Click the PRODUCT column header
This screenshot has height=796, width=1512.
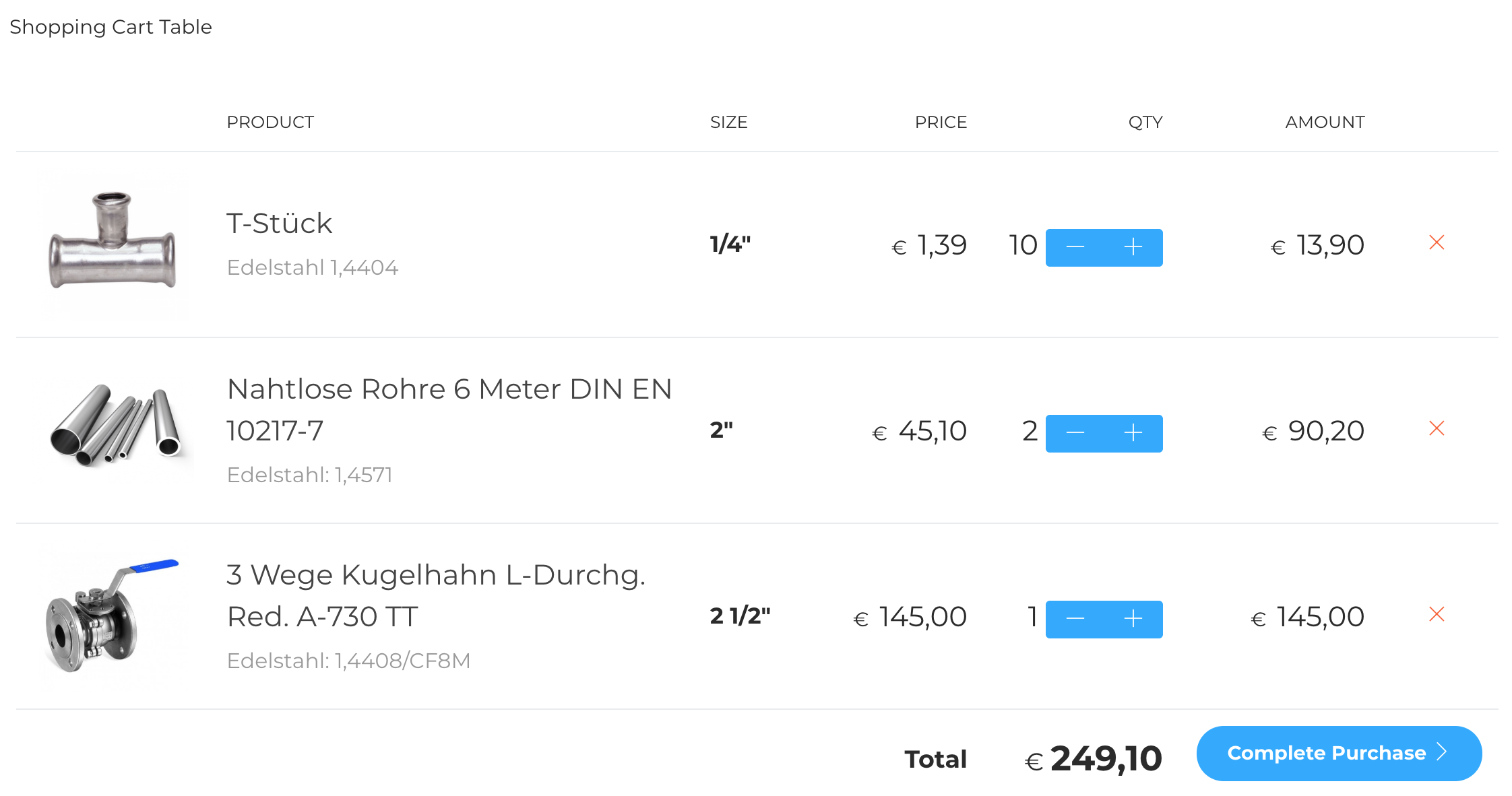tap(270, 122)
